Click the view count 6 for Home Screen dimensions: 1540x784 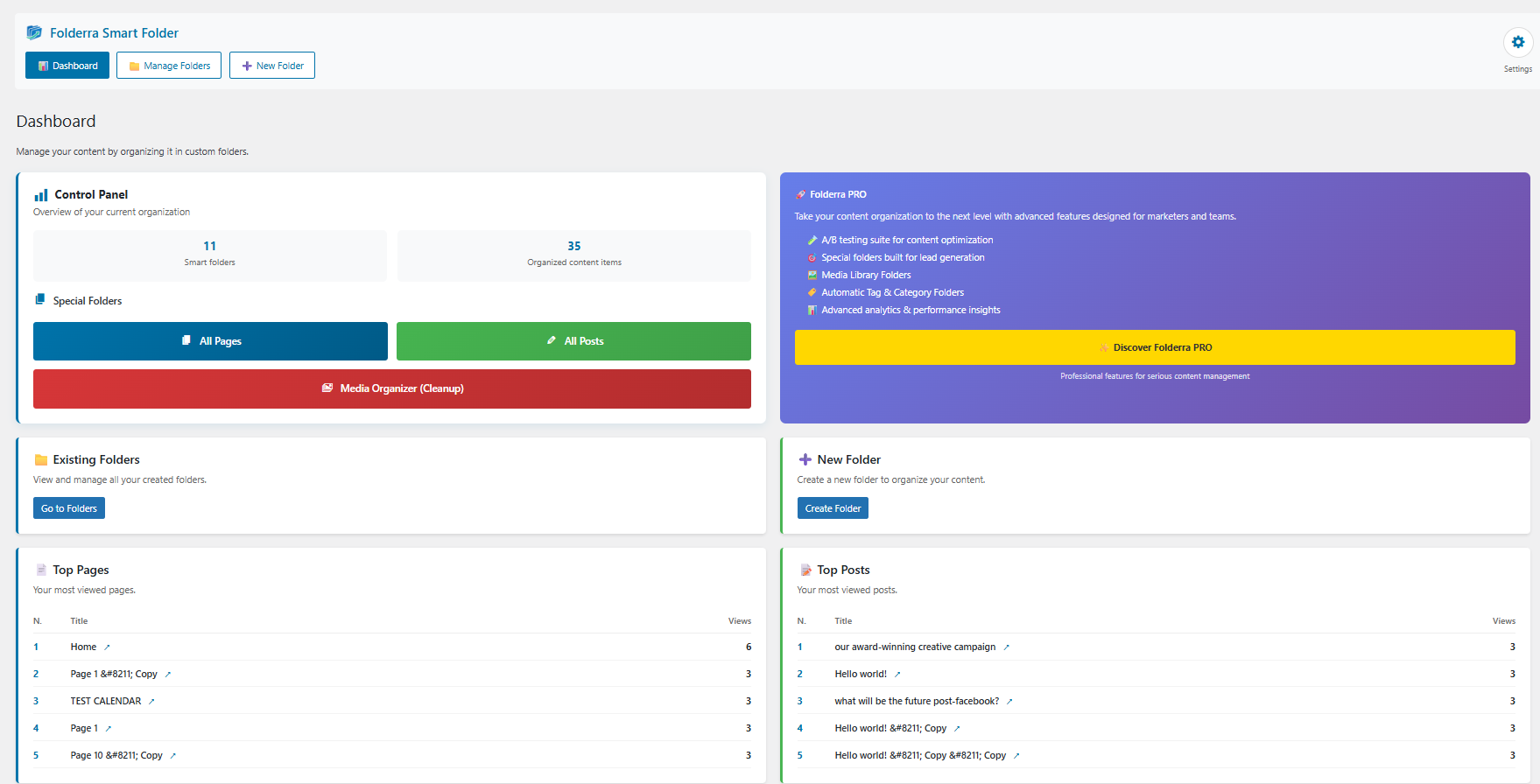click(749, 647)
